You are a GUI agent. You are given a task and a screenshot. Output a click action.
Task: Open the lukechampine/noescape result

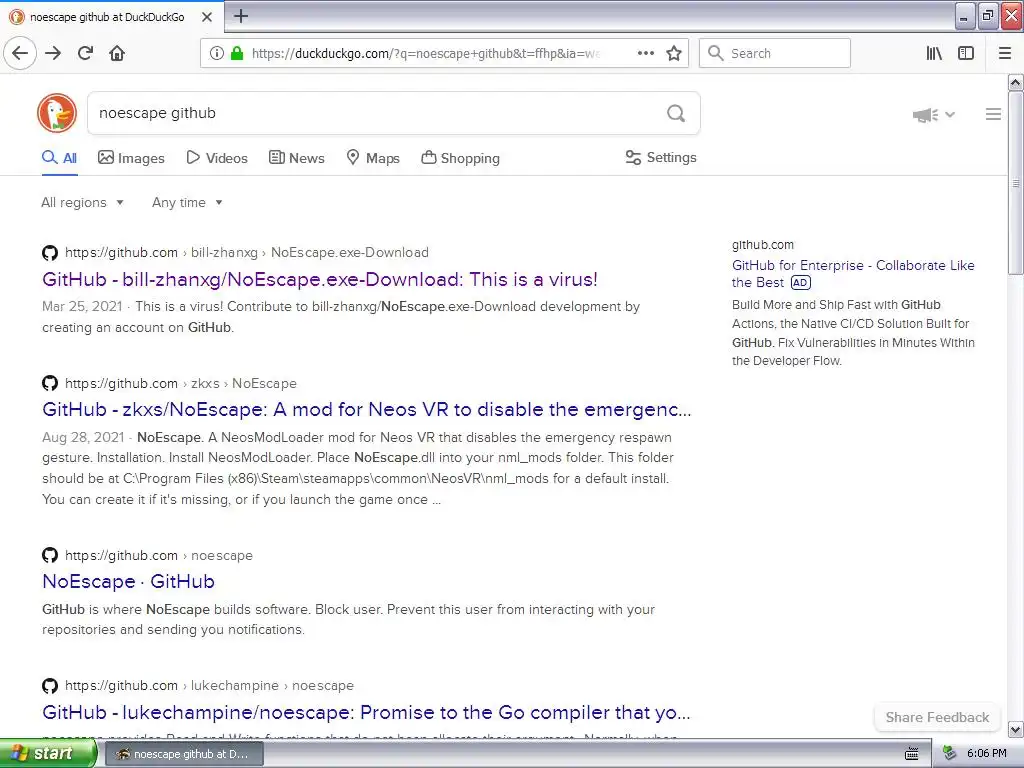tap(366, 712)
